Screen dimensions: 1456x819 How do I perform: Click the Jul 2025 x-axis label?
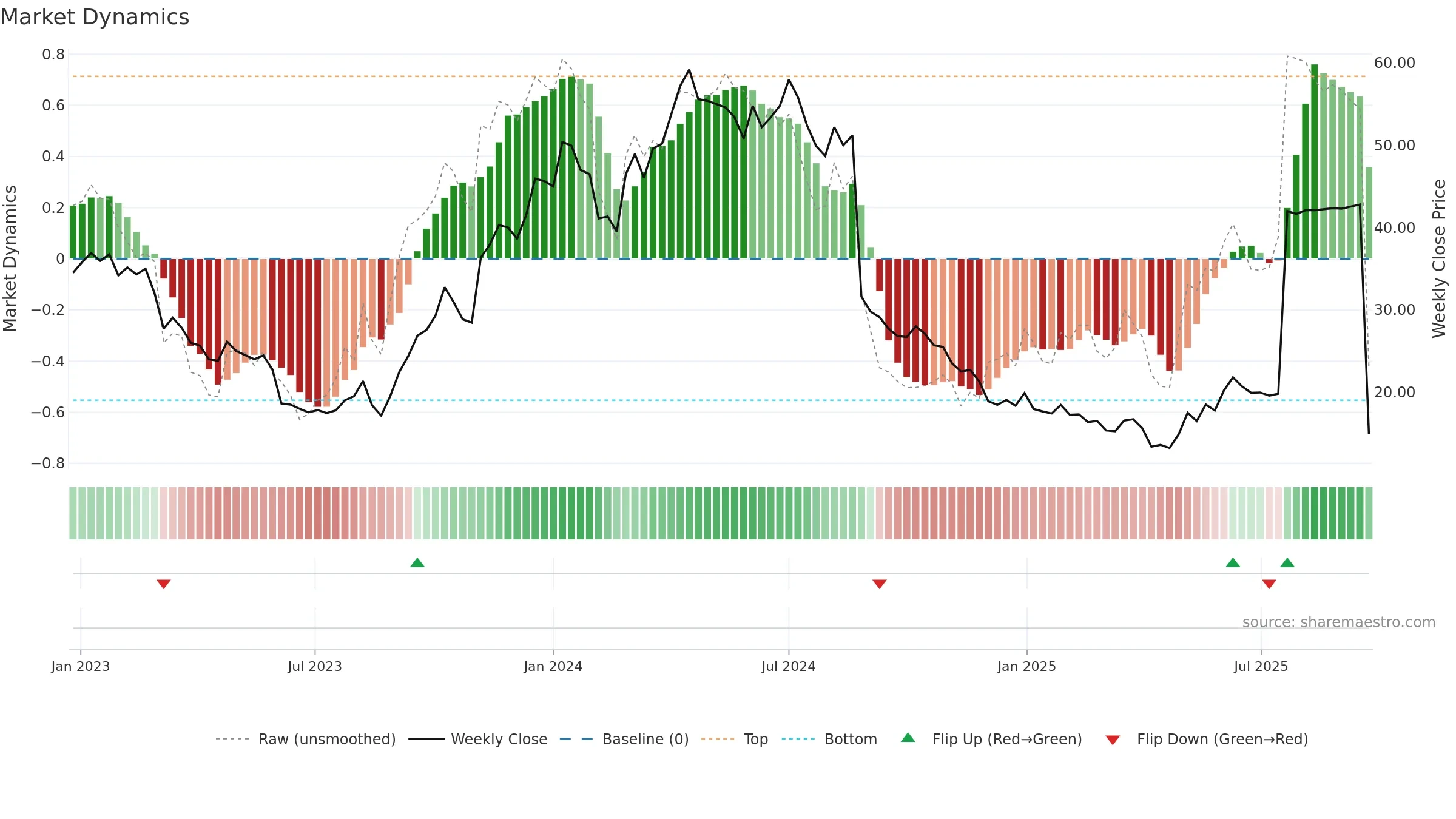1261,666
